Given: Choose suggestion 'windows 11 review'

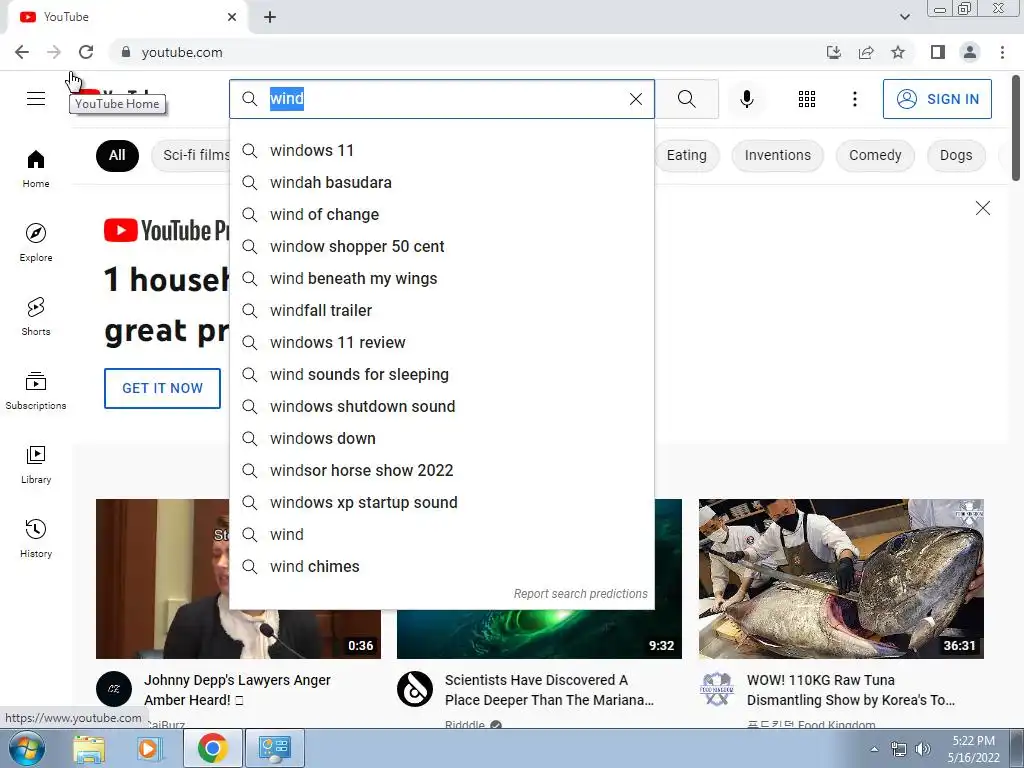Looking at the screenshot, I should [441, 342].
